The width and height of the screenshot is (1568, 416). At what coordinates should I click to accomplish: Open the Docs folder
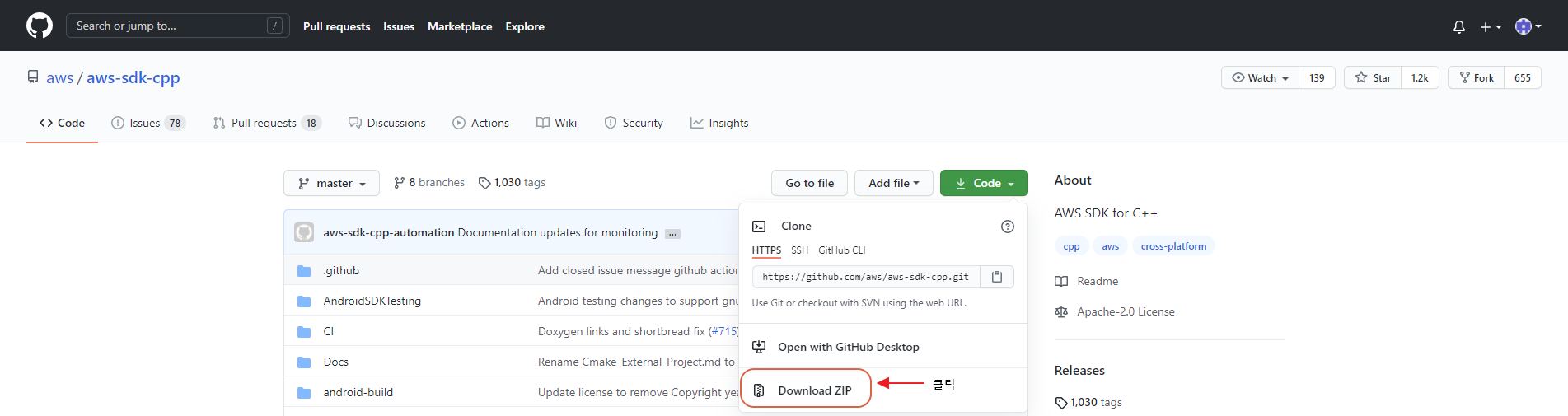pos(336,362)
